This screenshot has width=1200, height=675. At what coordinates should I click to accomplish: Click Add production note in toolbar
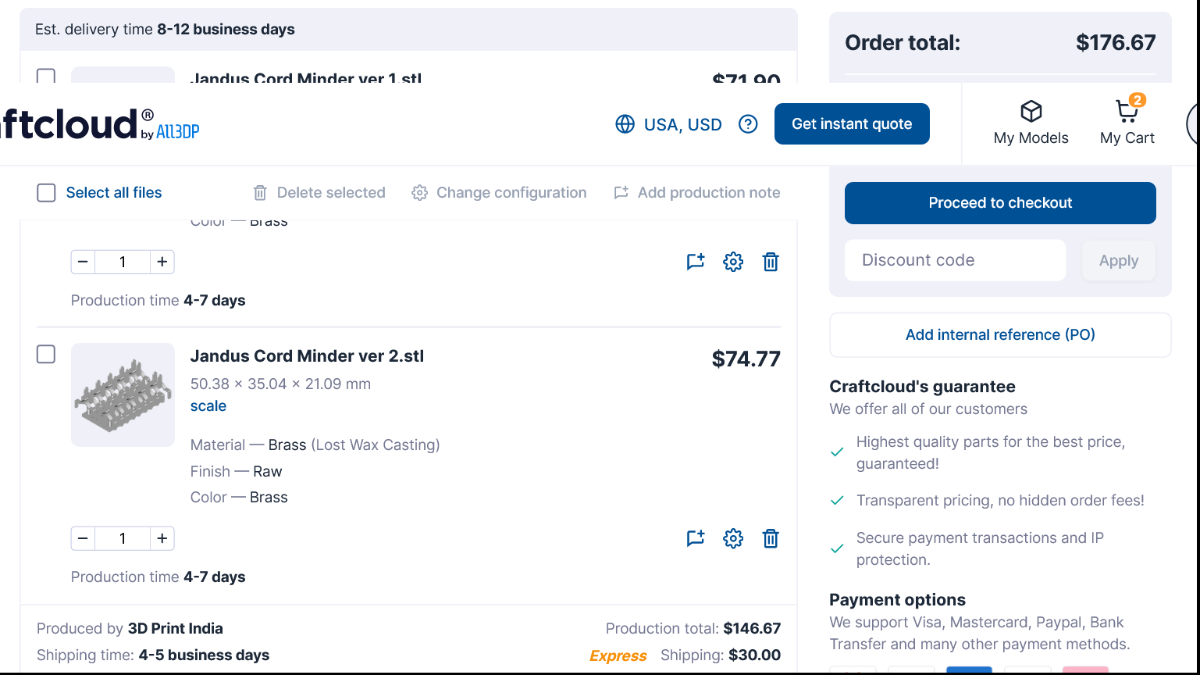point(696,193)
